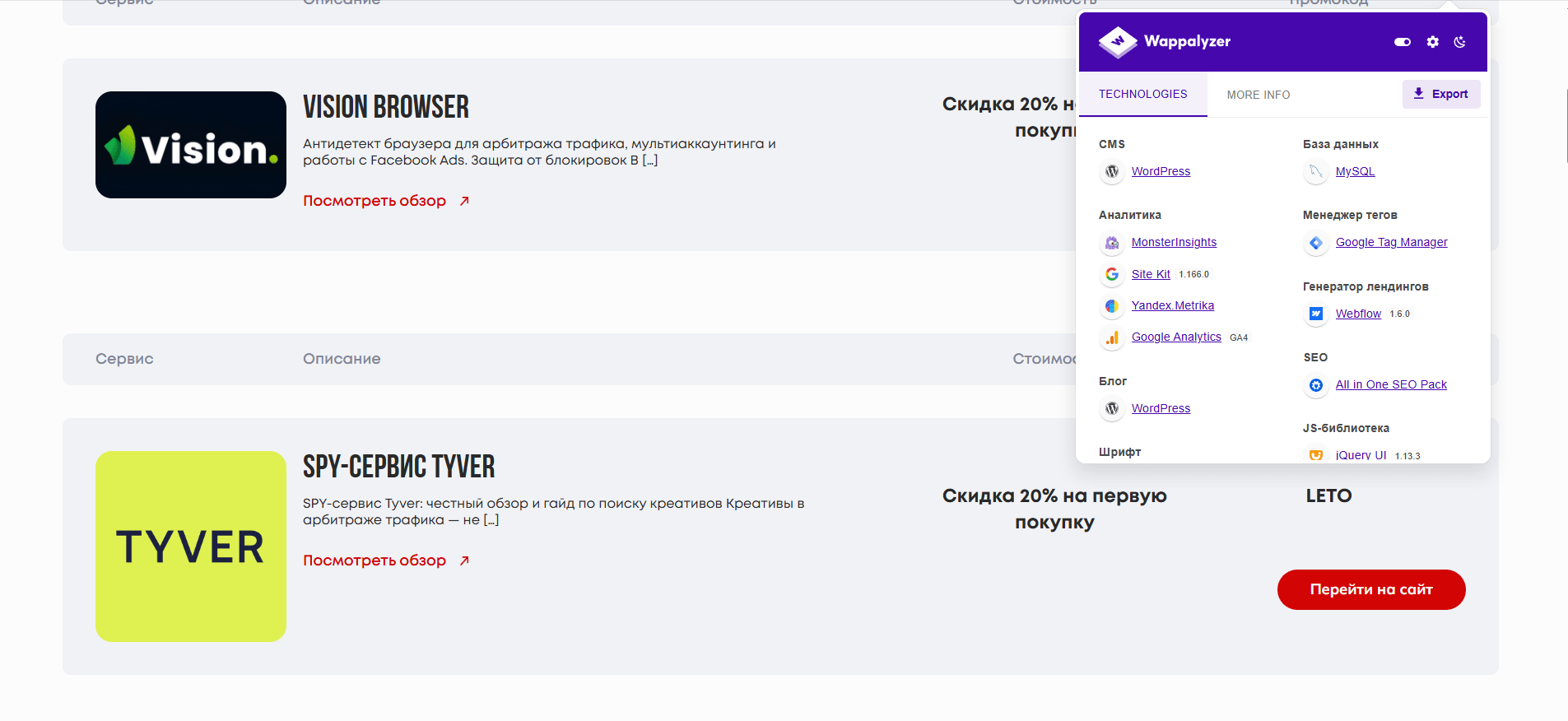Open the Google Analytics link
Viewport: 1568px width, 721px height.
coord(1176,337)
